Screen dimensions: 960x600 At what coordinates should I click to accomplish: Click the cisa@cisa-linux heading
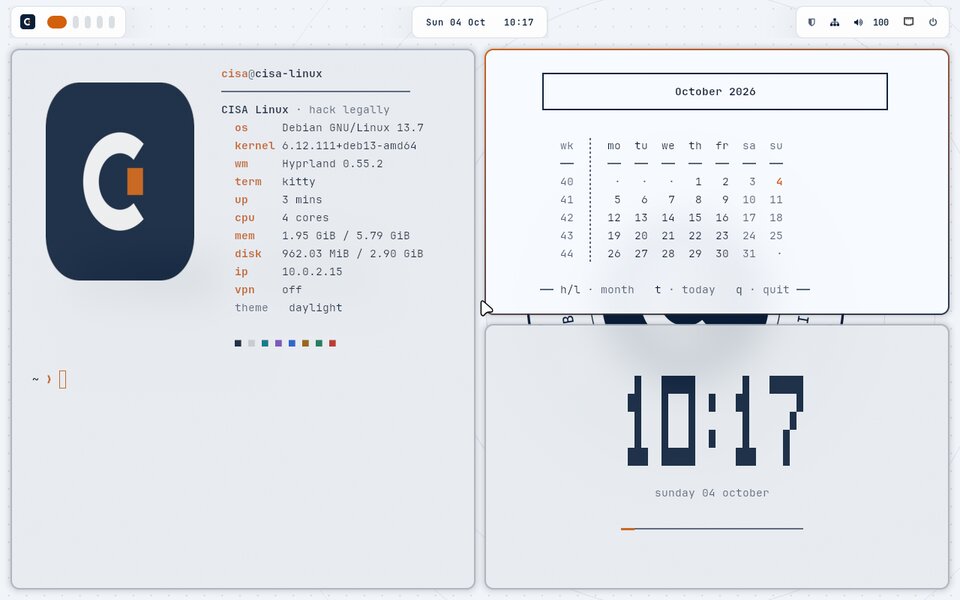point(271,73)
